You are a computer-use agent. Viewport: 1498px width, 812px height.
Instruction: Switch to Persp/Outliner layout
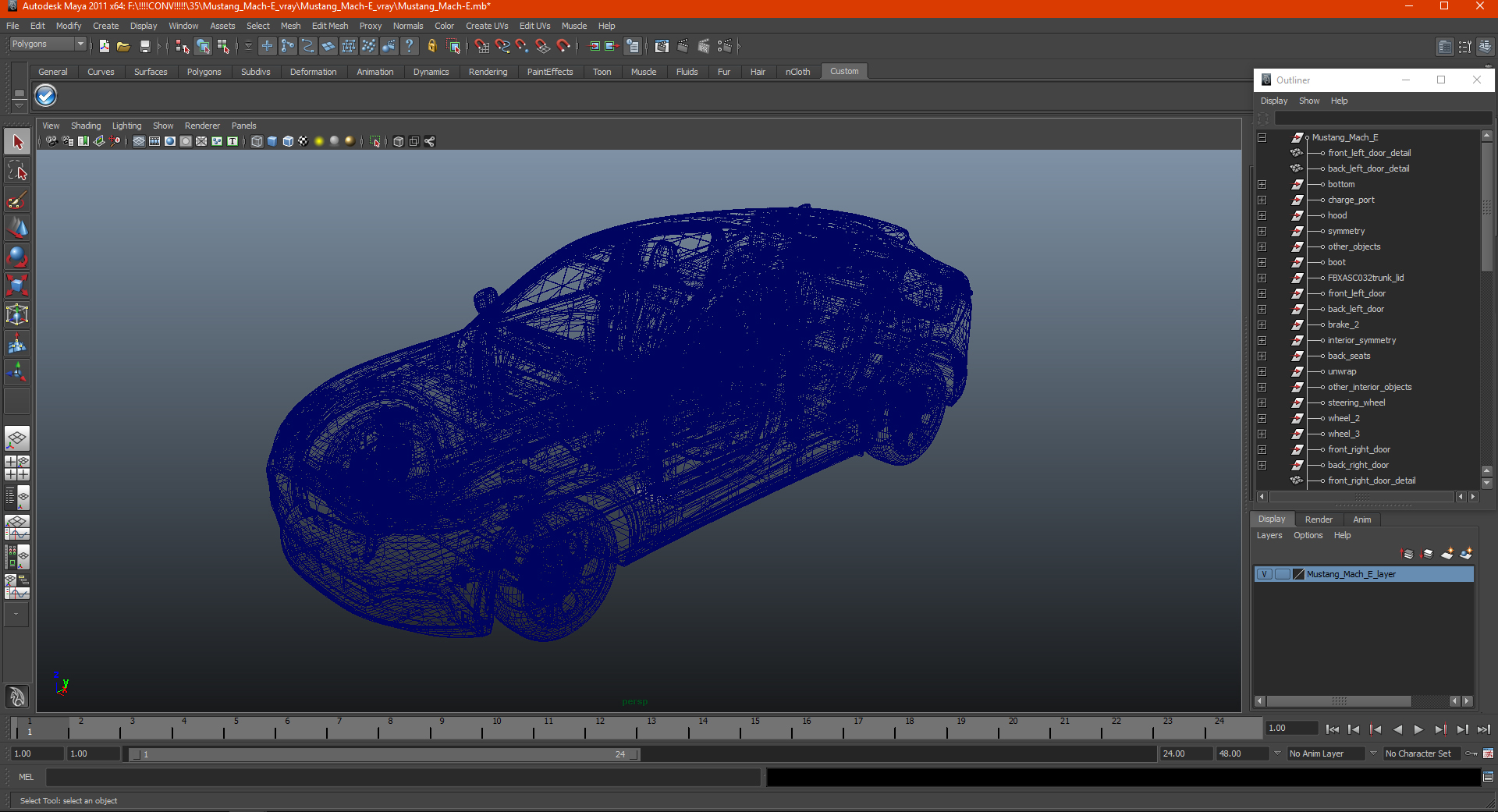(17, 498)
